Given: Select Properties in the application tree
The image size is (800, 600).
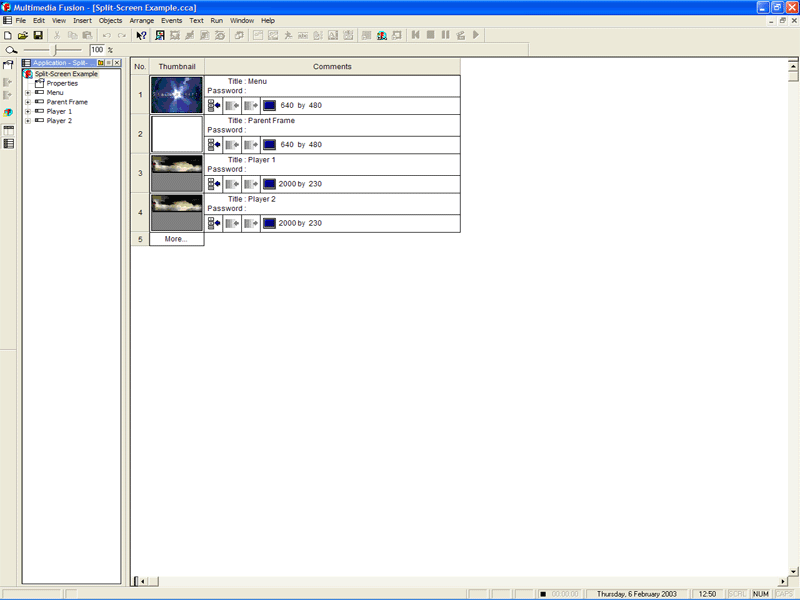Looking at the screenshot, I should coord(61,83).
